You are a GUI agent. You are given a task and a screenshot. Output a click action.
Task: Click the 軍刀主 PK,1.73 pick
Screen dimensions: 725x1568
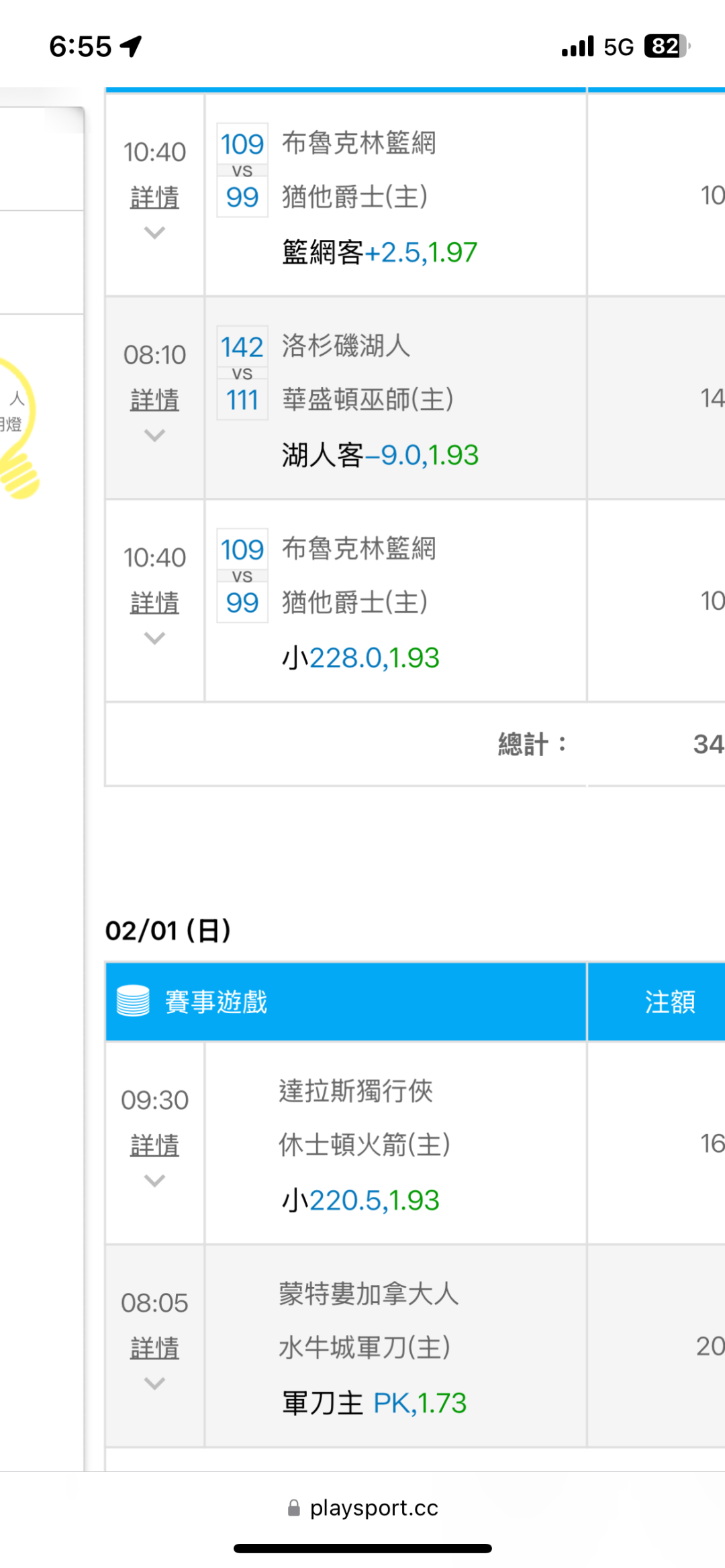pos(374,1402)
